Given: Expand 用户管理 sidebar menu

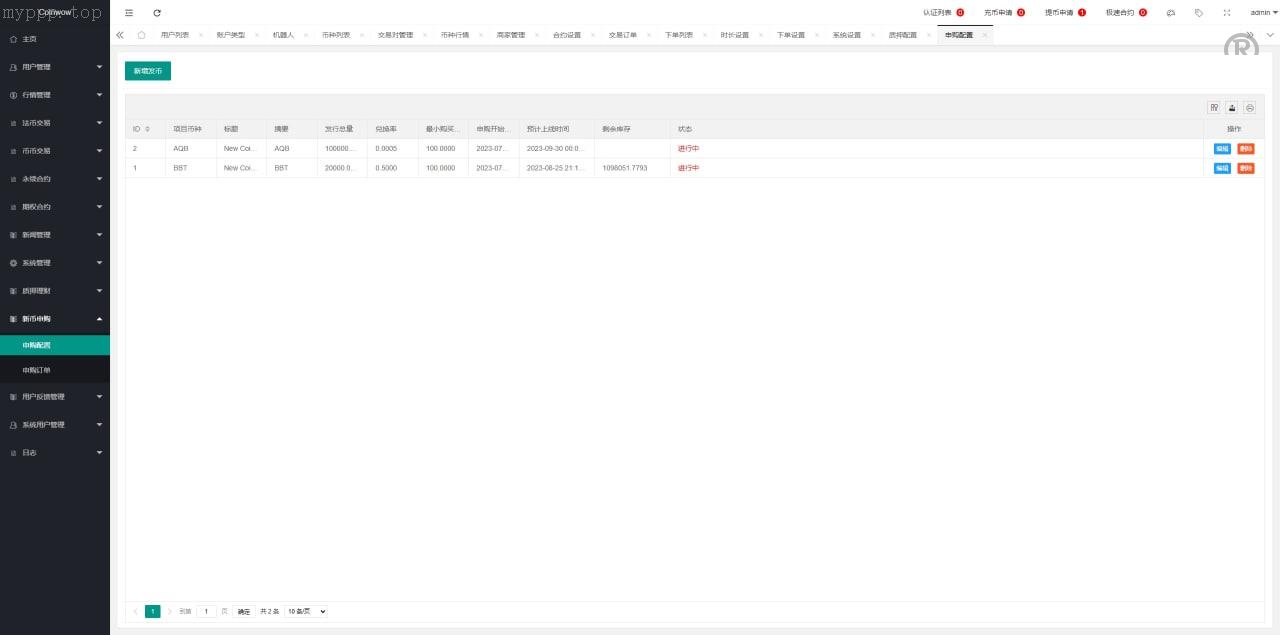Looking at the screenshot, I should pyautogui.click(x=55, y=67).
